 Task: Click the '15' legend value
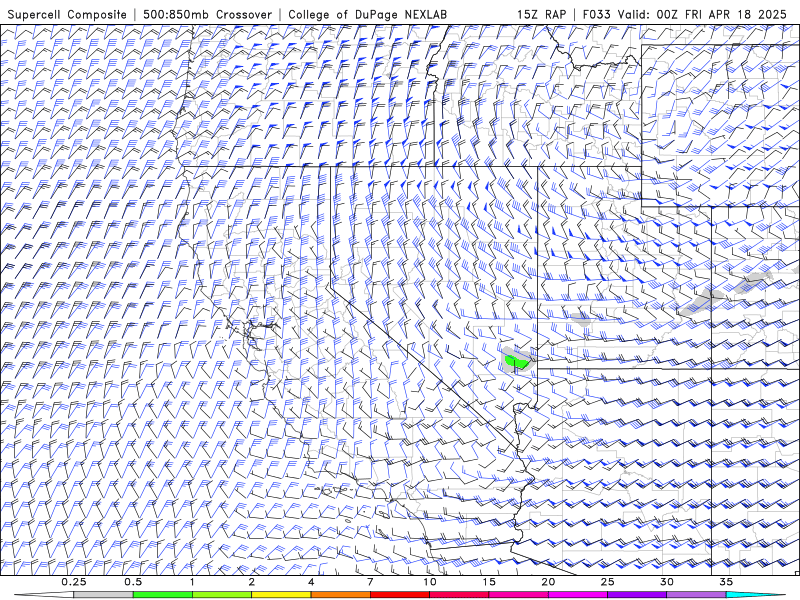pyautogui.click(x=489, y=582)
